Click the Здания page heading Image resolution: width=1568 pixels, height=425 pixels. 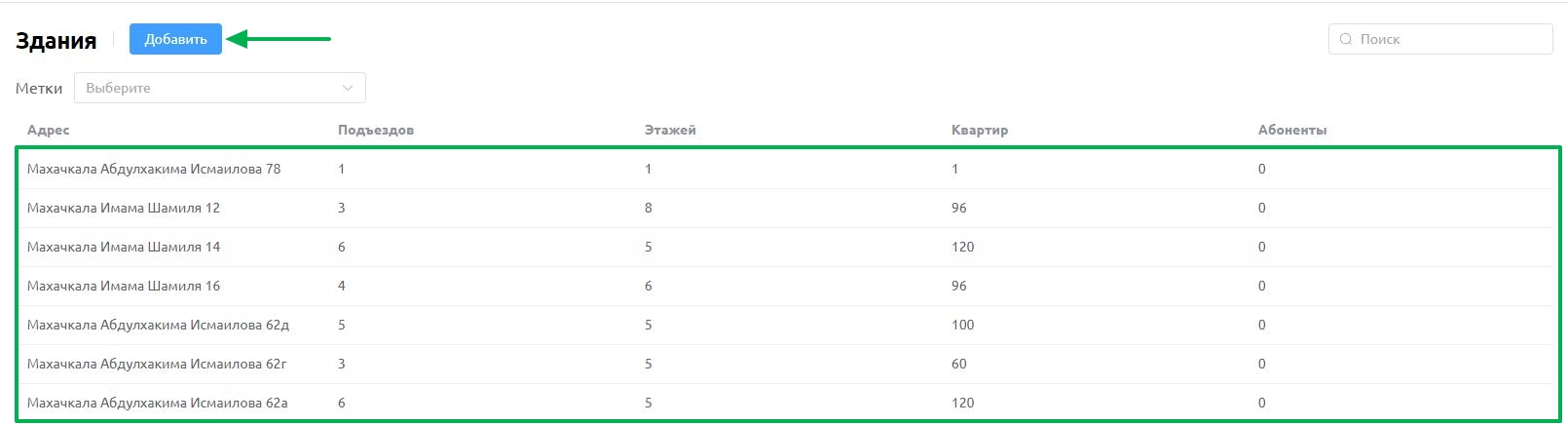tap(56, 40)
